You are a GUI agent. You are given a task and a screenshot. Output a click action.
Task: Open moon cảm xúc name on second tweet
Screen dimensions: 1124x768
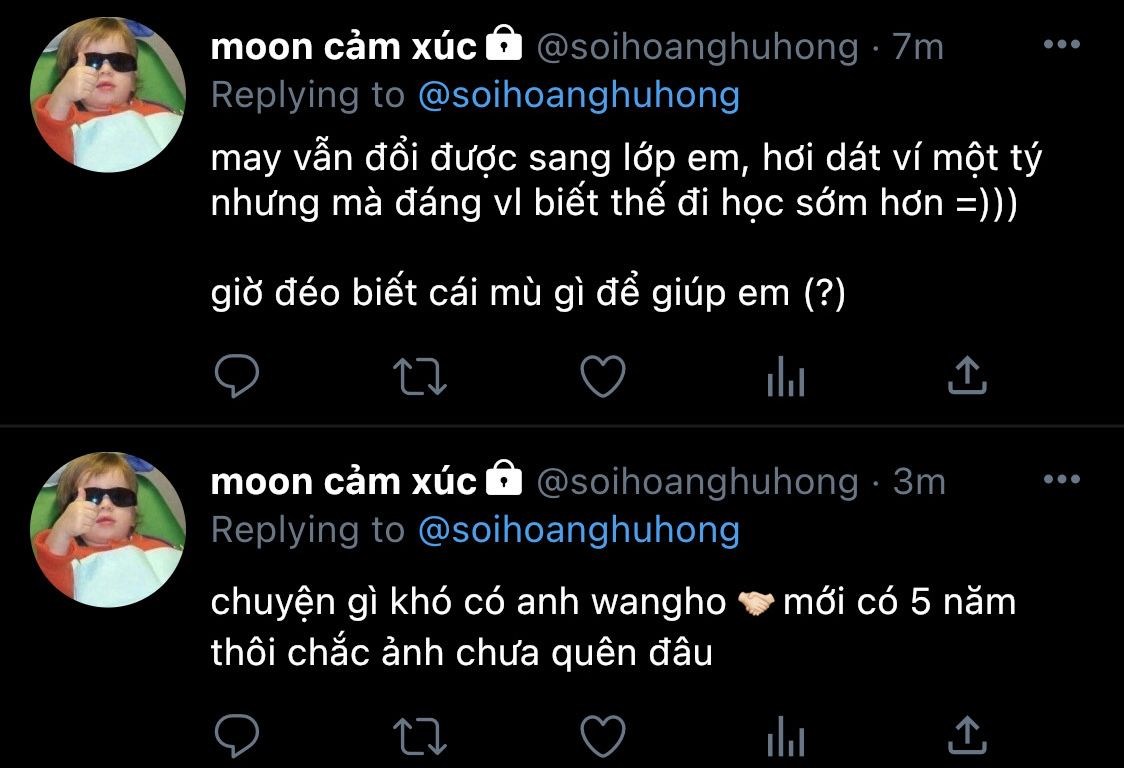pyautogui.click(x=343, y=482)
